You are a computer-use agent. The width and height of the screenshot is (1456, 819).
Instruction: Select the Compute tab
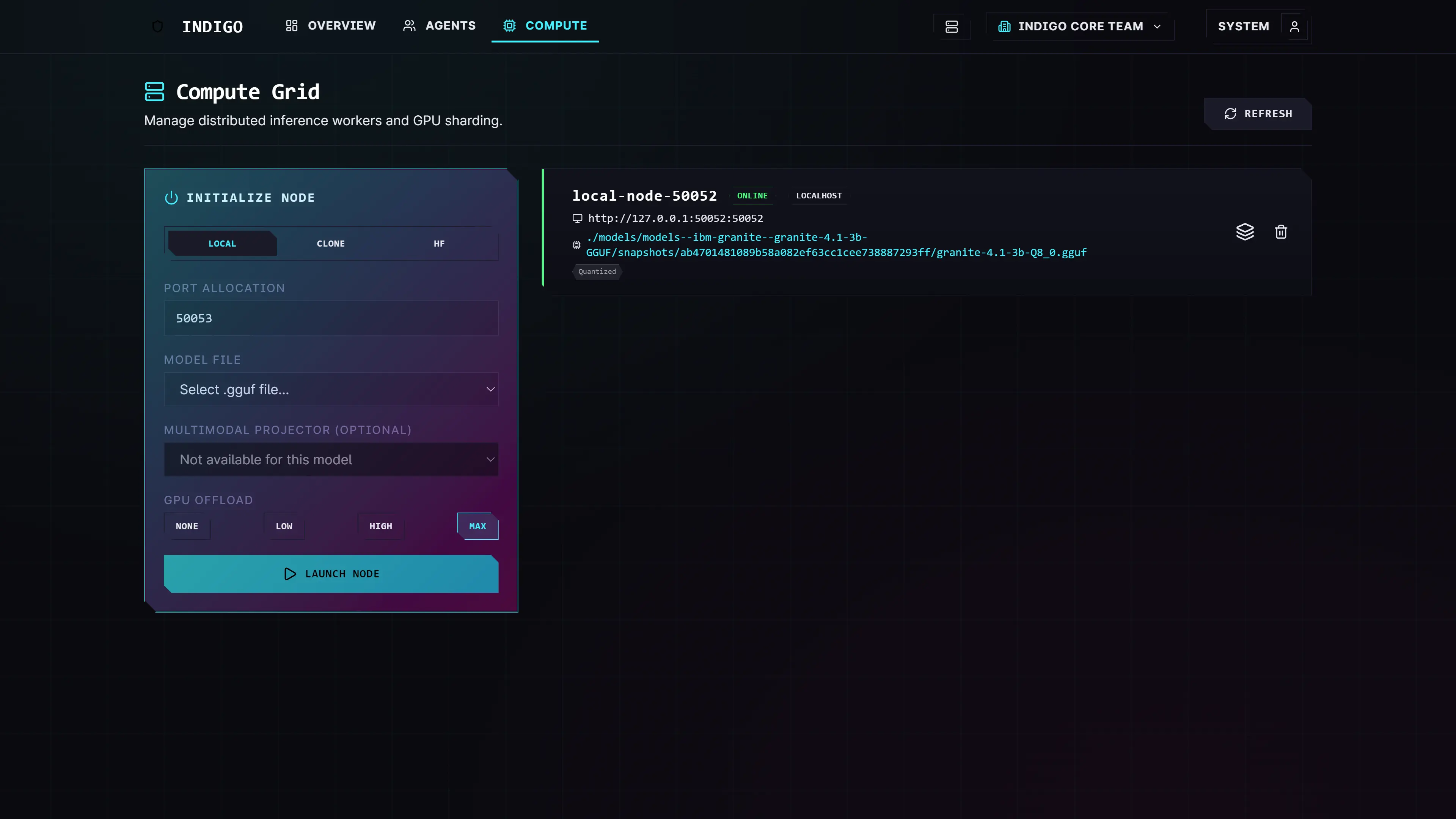click(545, 26)
